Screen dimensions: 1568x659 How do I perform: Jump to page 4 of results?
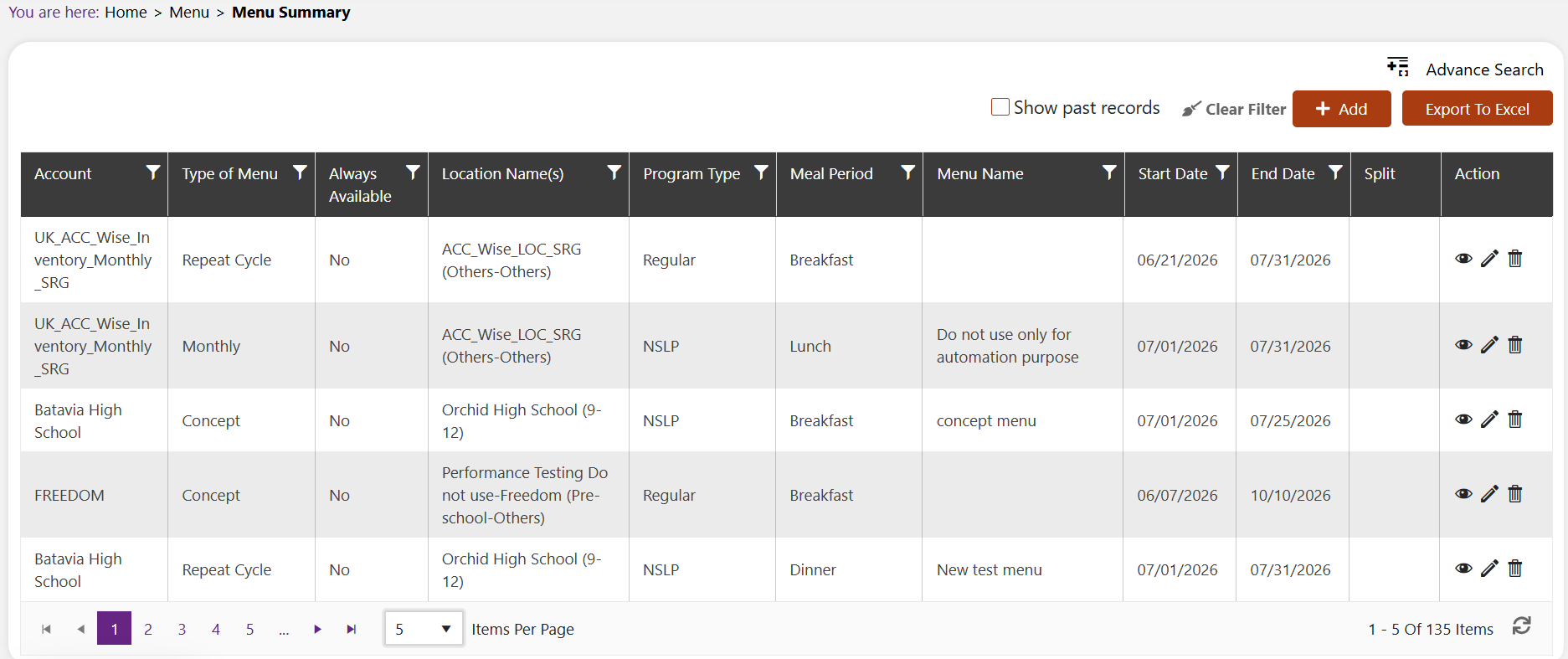pyautogui.click(x=216, y=629)
